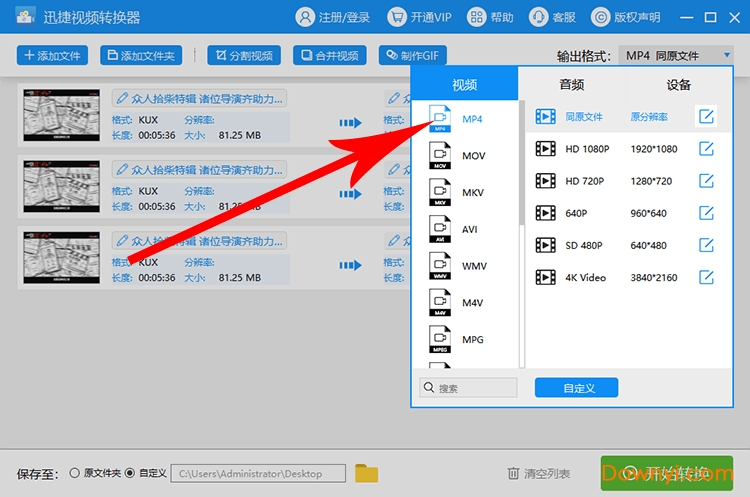Edit the SD 480P preset settings
The width and height of the screenshot is (750, 497).
pos(706,245)
